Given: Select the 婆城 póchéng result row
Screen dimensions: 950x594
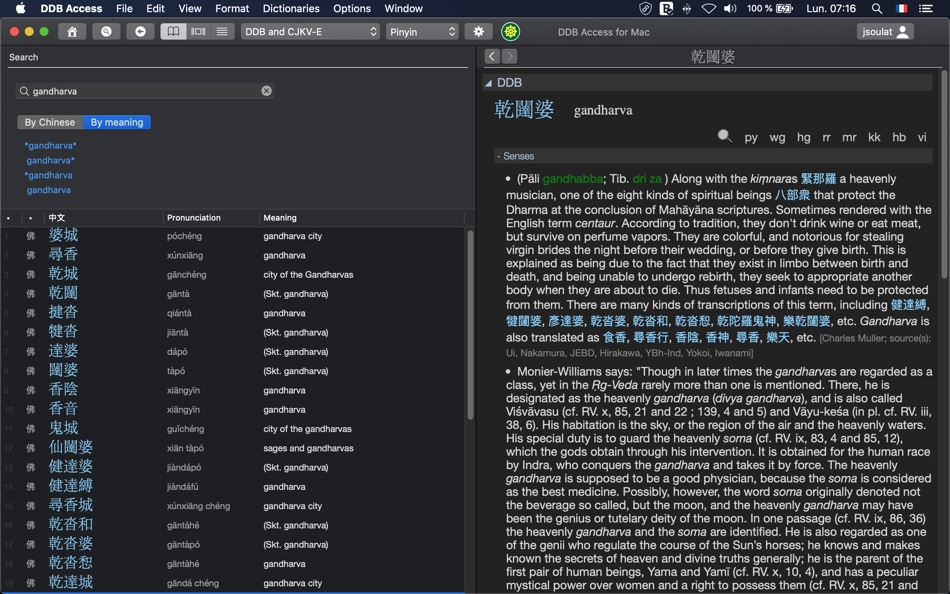Looking at the screenshot, I should [x=233, y=236].
